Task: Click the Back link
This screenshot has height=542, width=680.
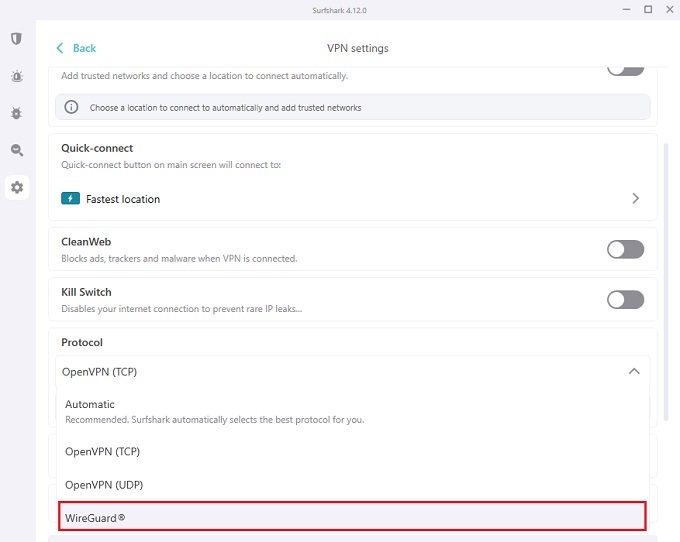Action: click(76, 48)
